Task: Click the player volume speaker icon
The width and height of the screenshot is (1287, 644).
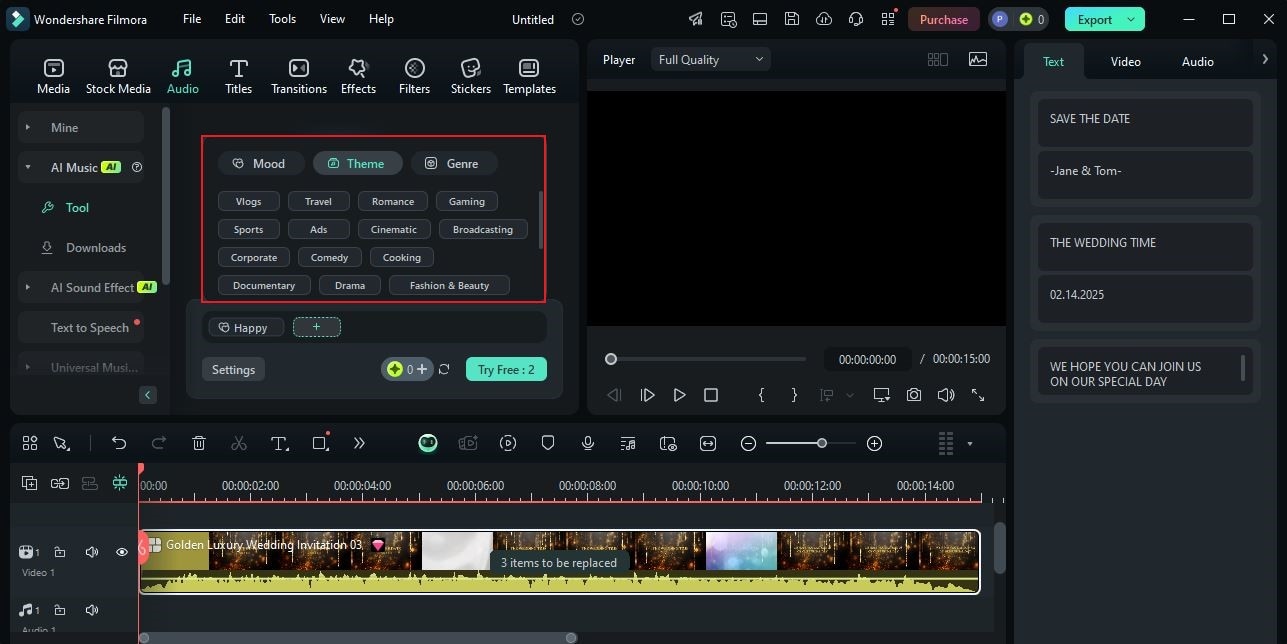Action: [946, 395]
